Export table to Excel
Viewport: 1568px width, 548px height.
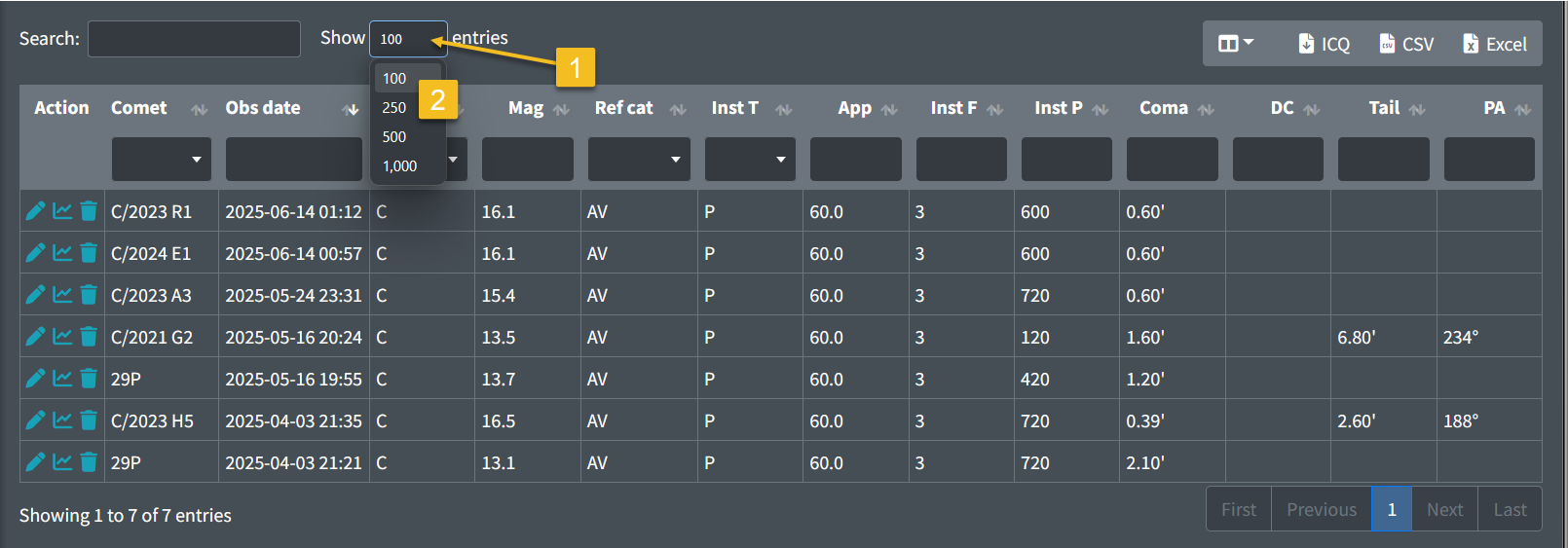click(1494, 44)
